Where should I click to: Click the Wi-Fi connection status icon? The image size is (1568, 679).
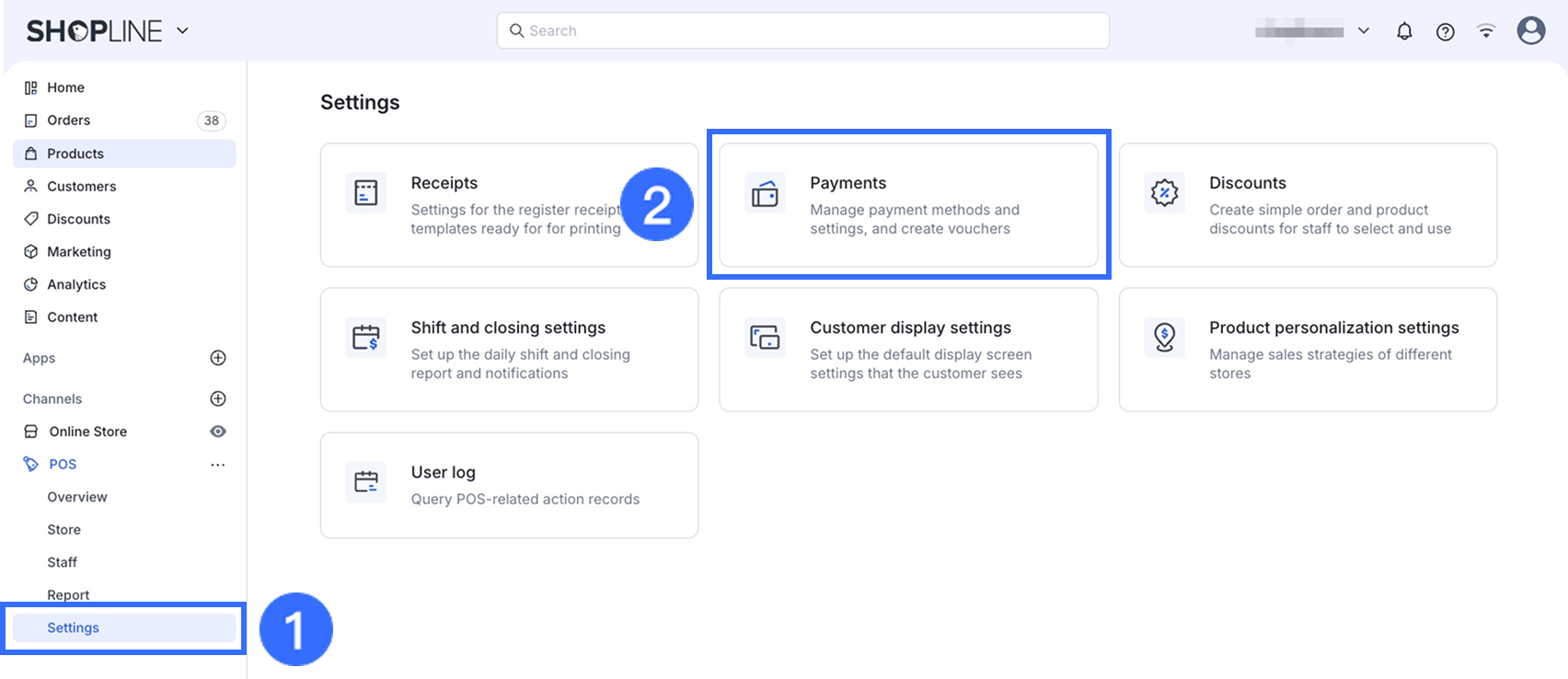coord(1486,31)
